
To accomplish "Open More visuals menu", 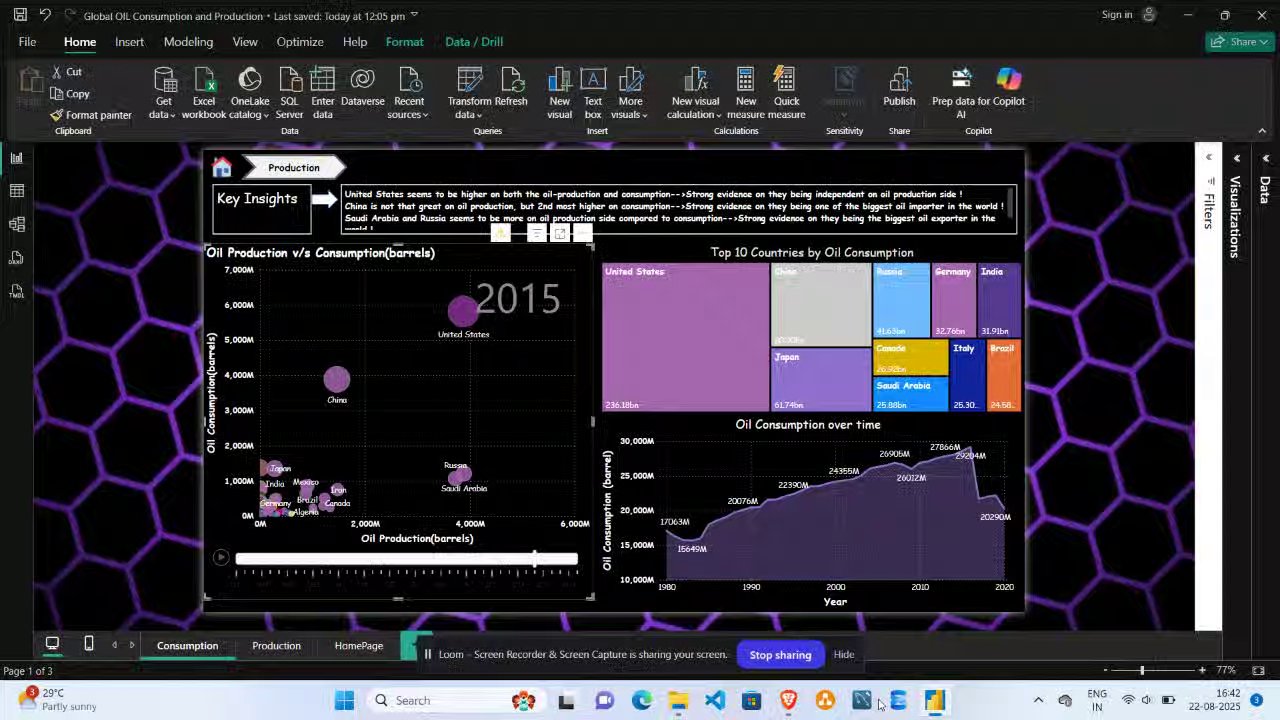I will (x=630, y=93).
